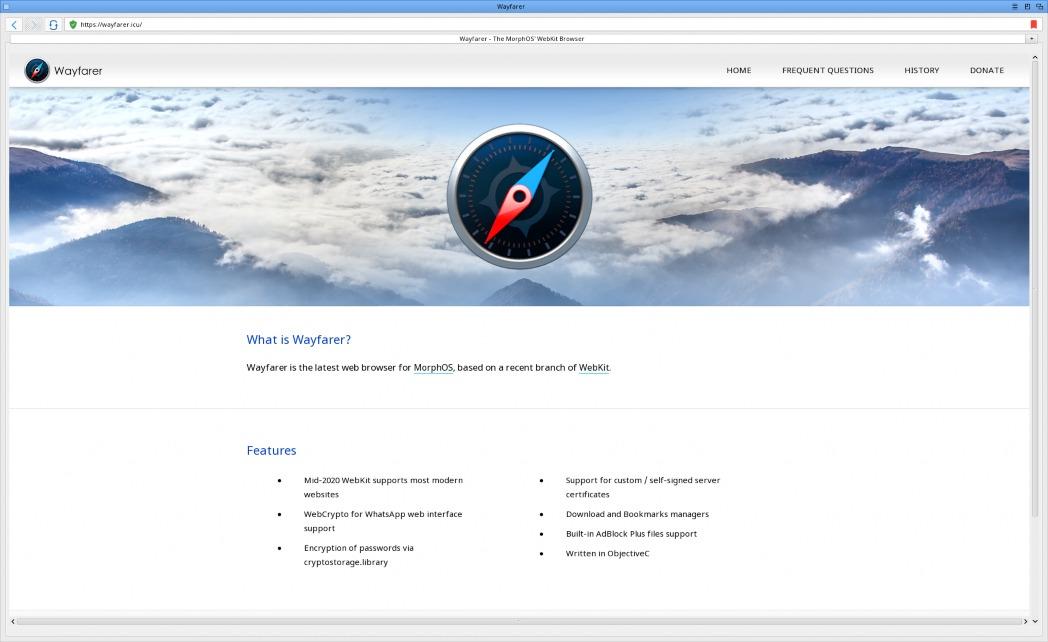Image resolution: width=1048 pixels, height=642 pixels.
Task: Reload the page with the refresh icon
Action: coord(53,25)
